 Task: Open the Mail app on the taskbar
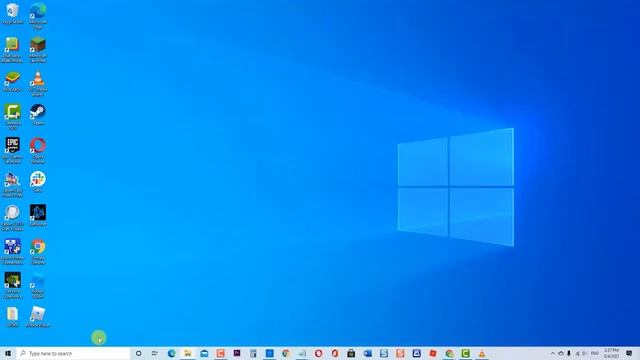coord(204,353)
